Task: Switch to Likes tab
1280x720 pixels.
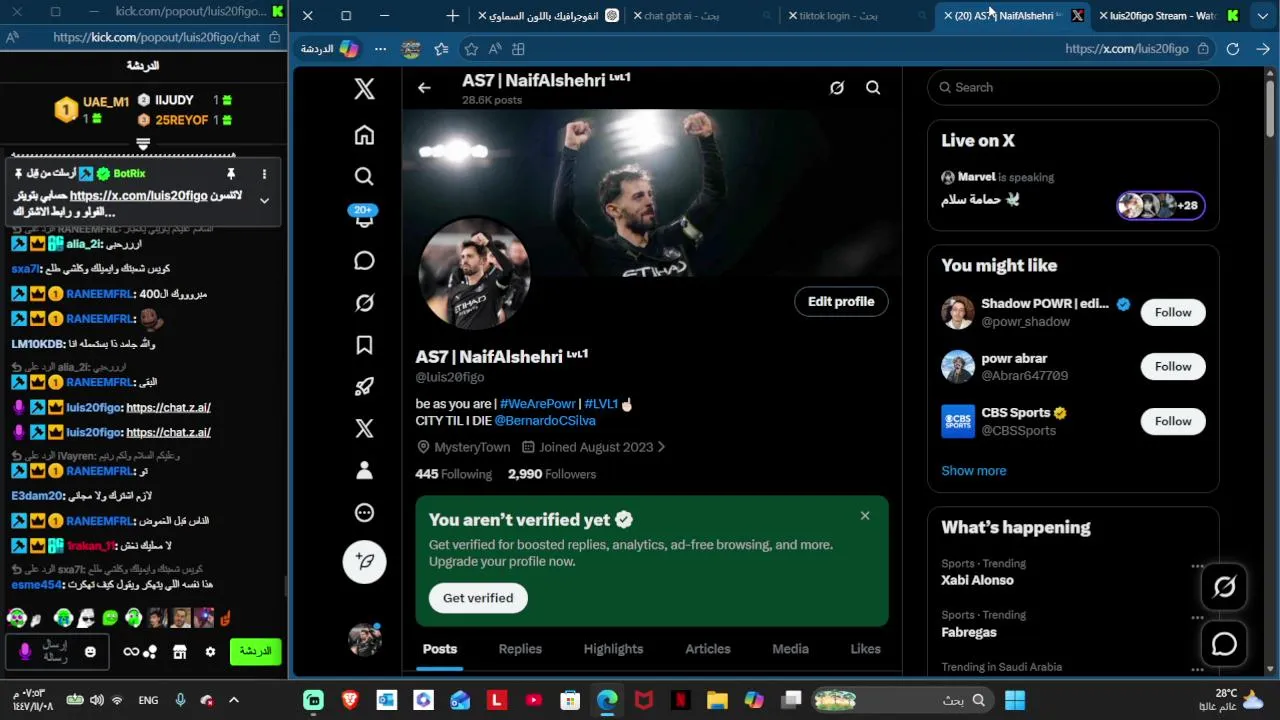Action: click(865, 649)
